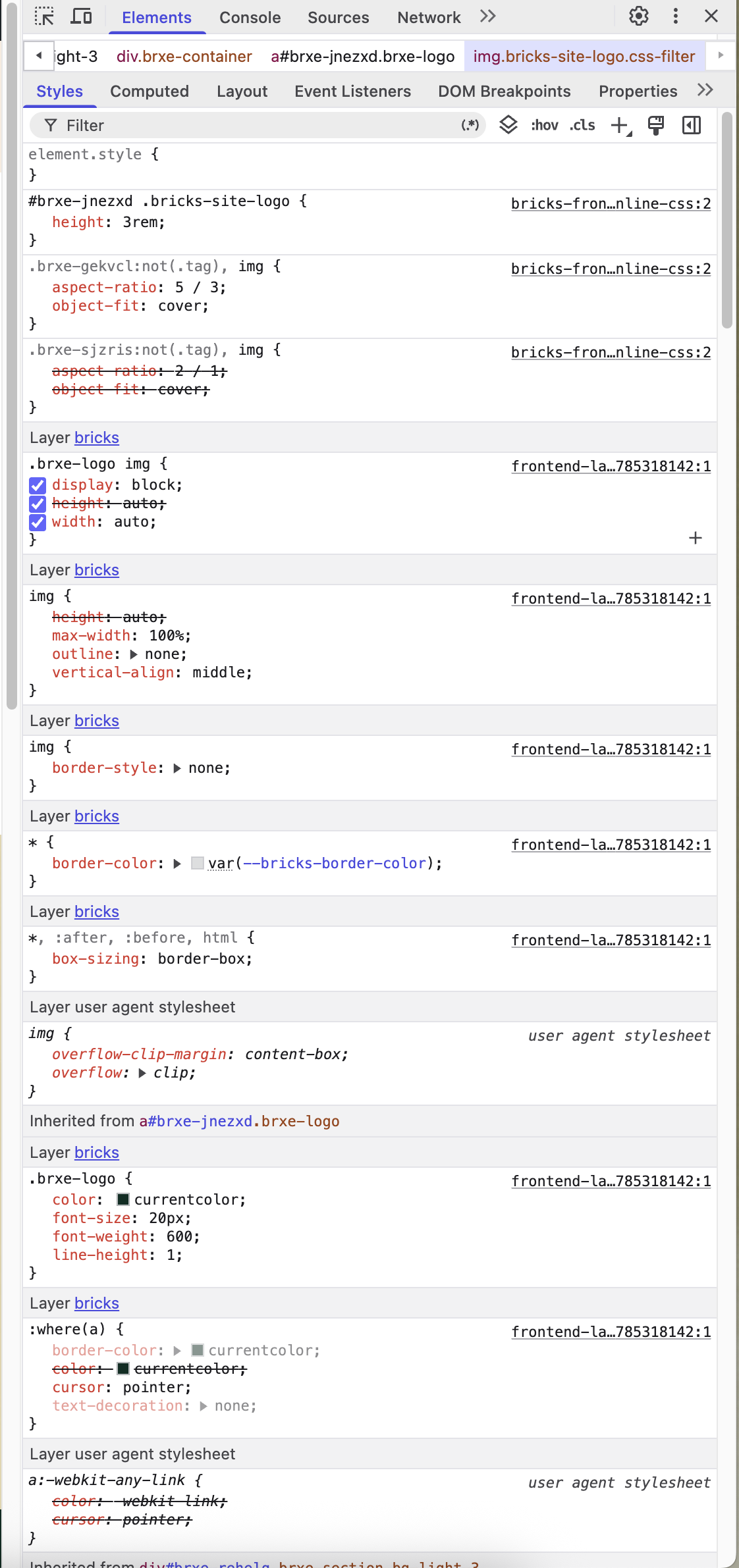Uncheck the height: auto checkbox in .brxe-logo img
The width and height of the screenshot is (739, 1568).
pos(38,504)
